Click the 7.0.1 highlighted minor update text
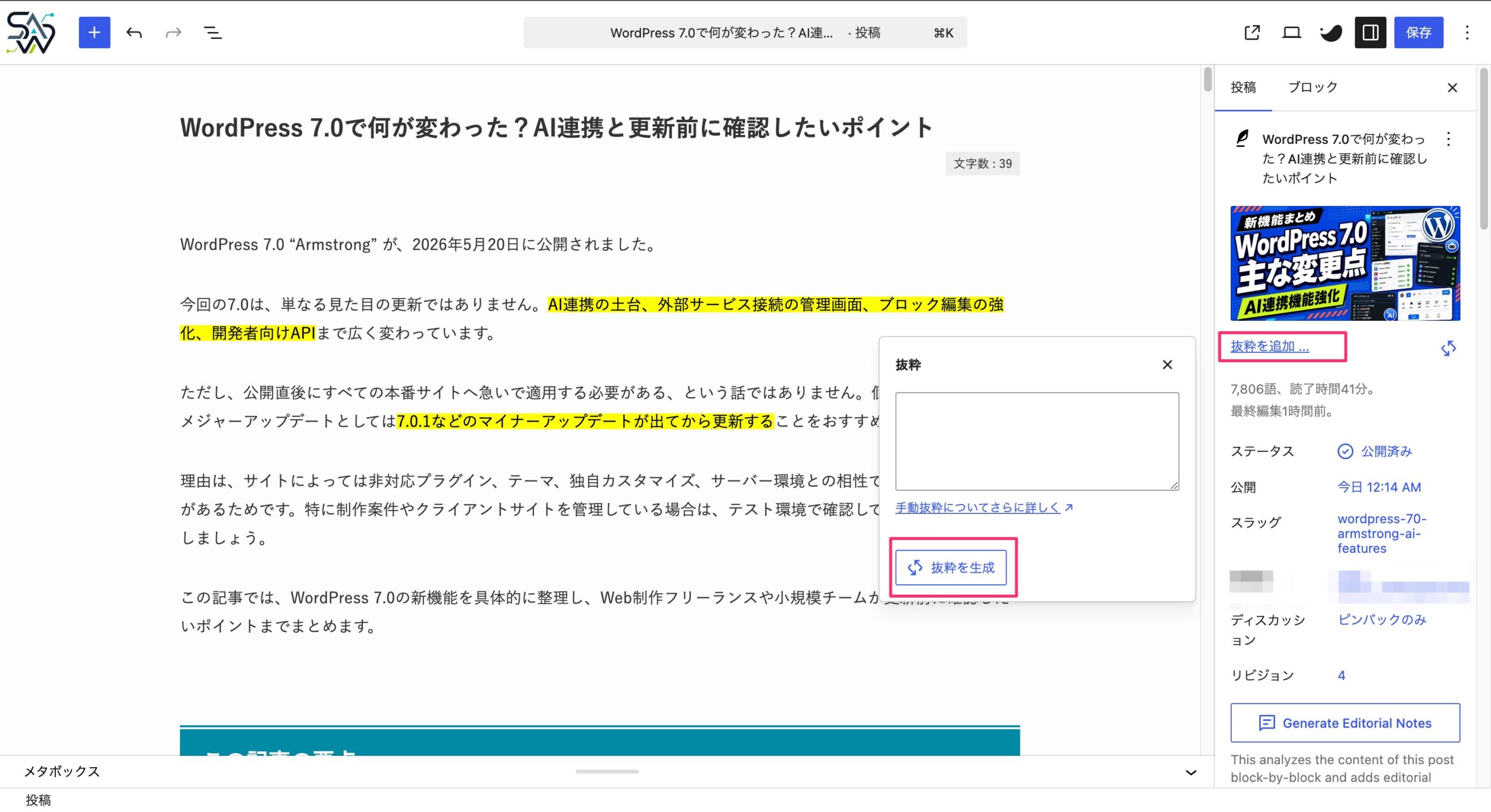This screenshot has height=812, width=1491. (585, 421)
